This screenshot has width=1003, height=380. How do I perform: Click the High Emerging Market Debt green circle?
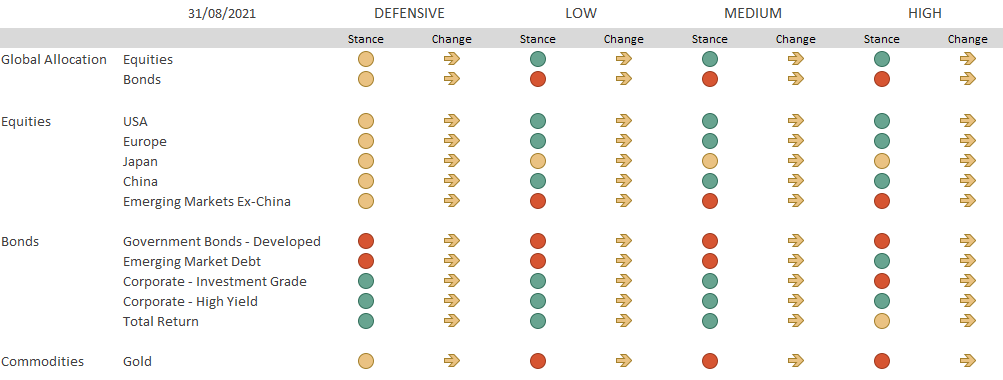click(881, 261)
